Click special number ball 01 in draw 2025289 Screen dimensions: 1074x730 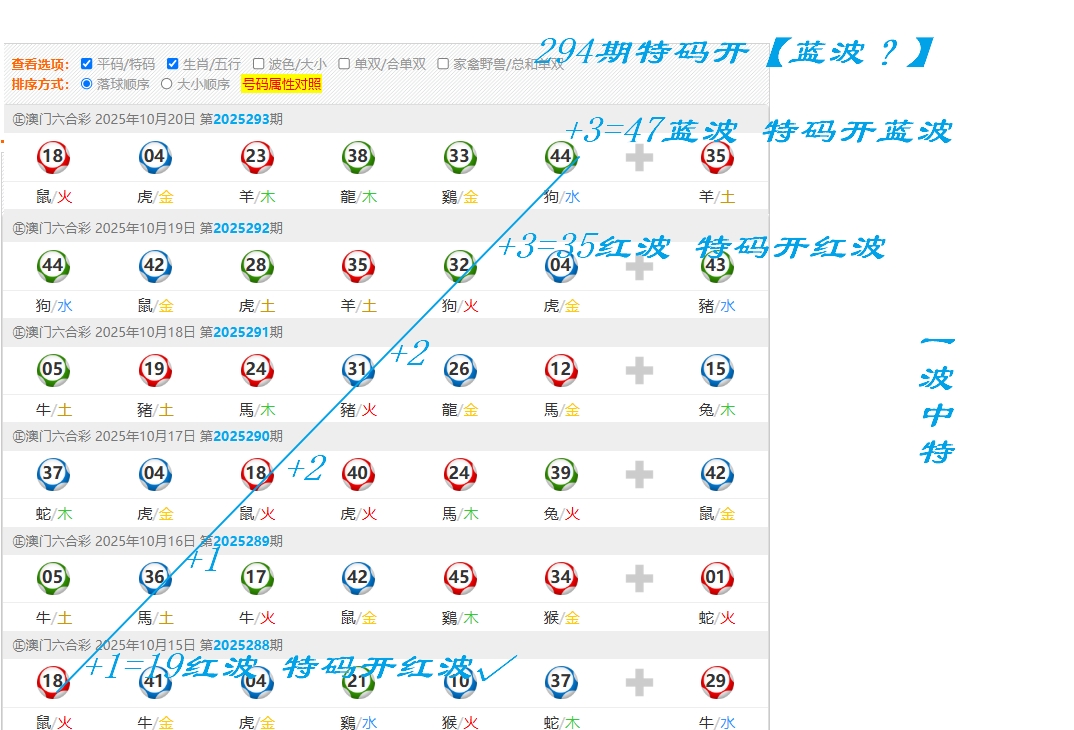click(716, 577)
